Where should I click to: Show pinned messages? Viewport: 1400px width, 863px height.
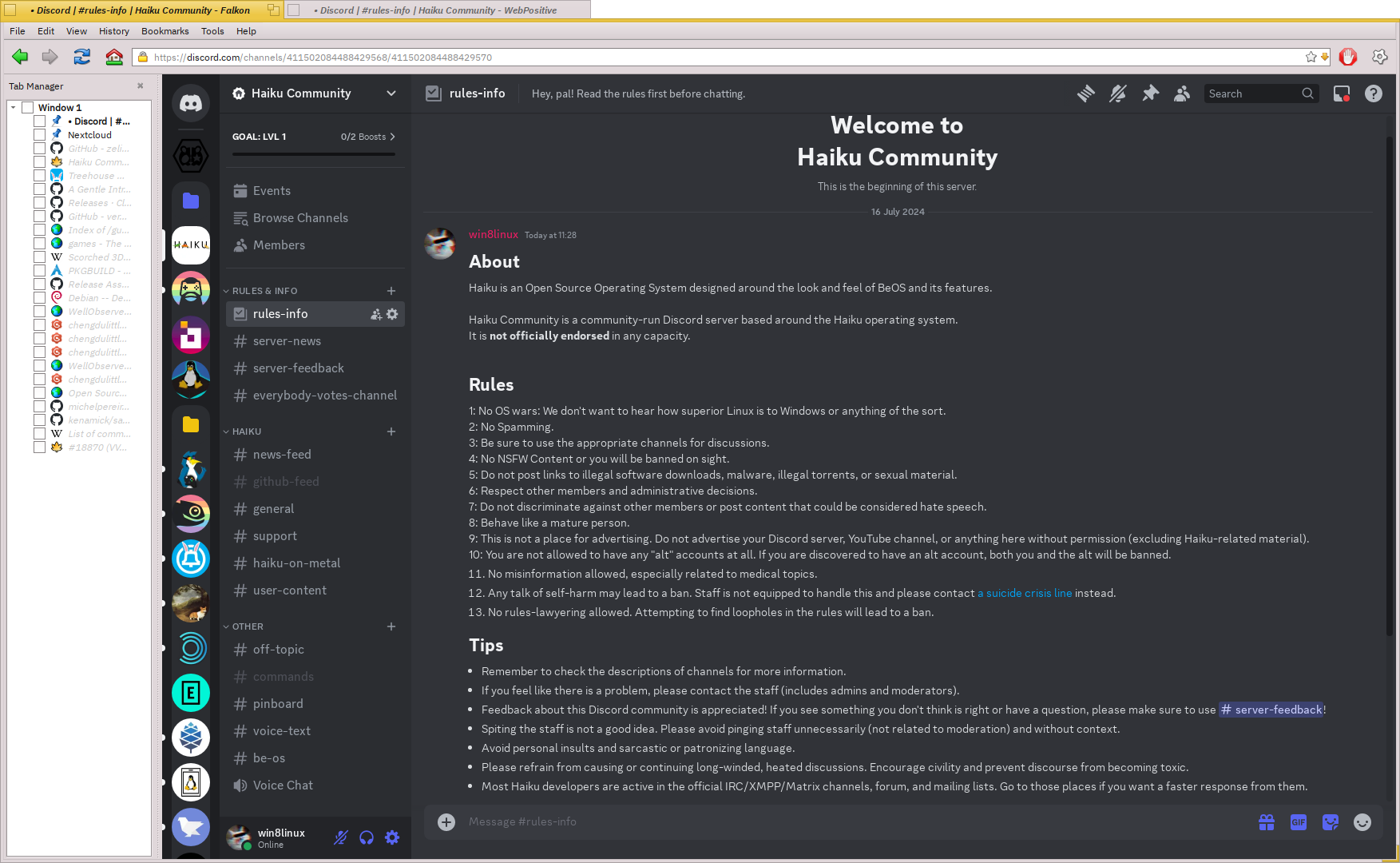[x=1150, y=93]
